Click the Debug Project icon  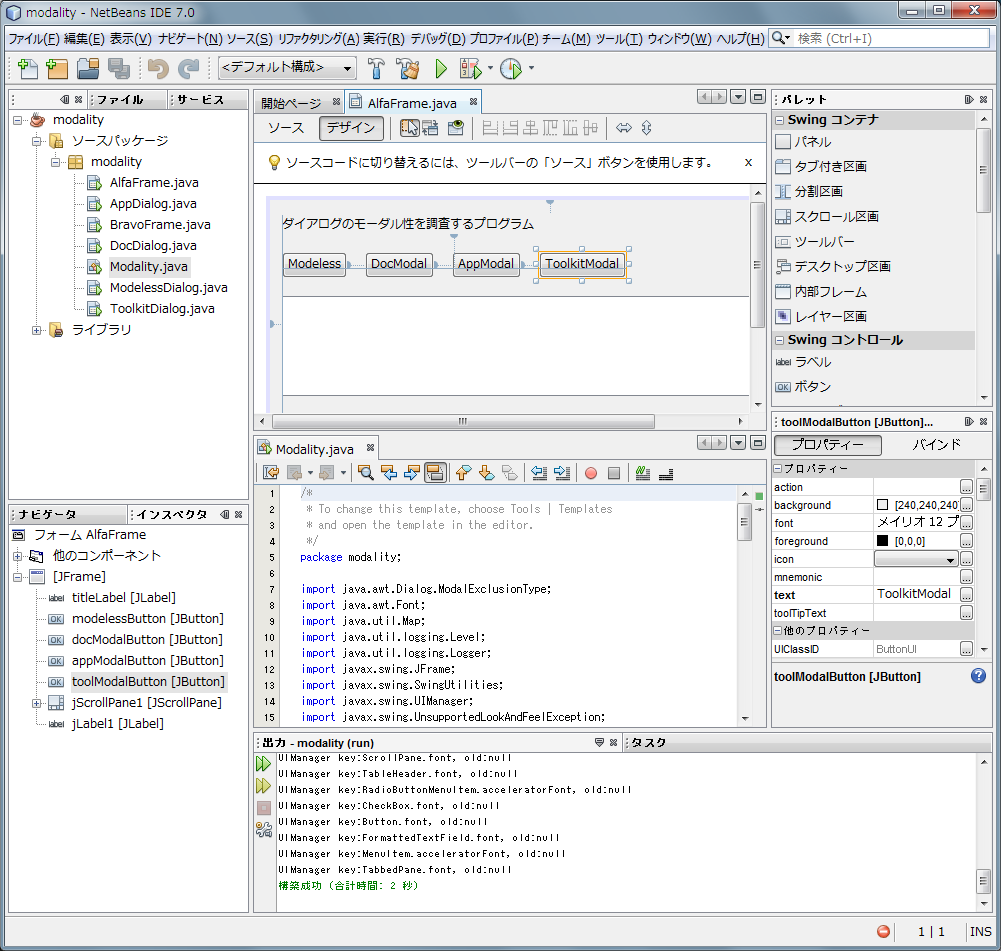(470, 68)
